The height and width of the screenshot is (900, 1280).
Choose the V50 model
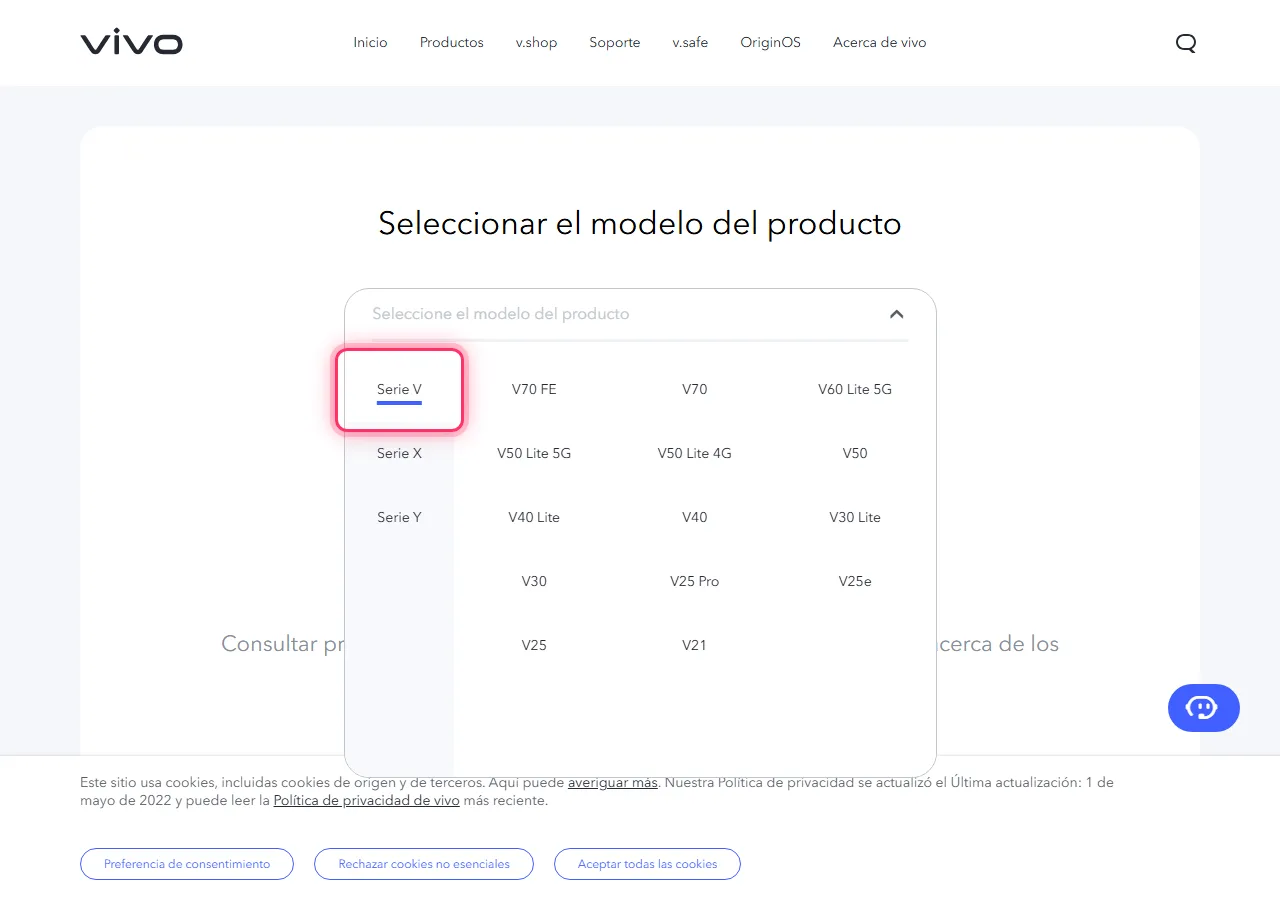coord(855,454)
